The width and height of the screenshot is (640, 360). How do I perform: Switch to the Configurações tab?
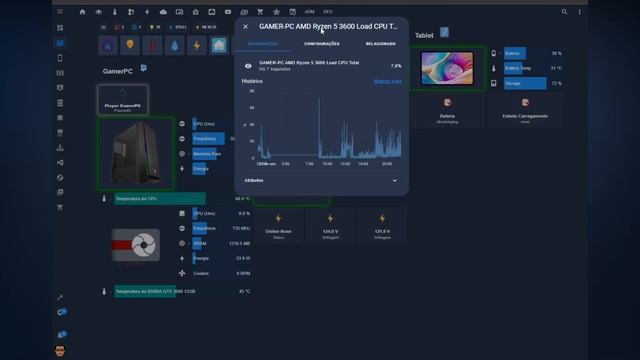[322, 44]
